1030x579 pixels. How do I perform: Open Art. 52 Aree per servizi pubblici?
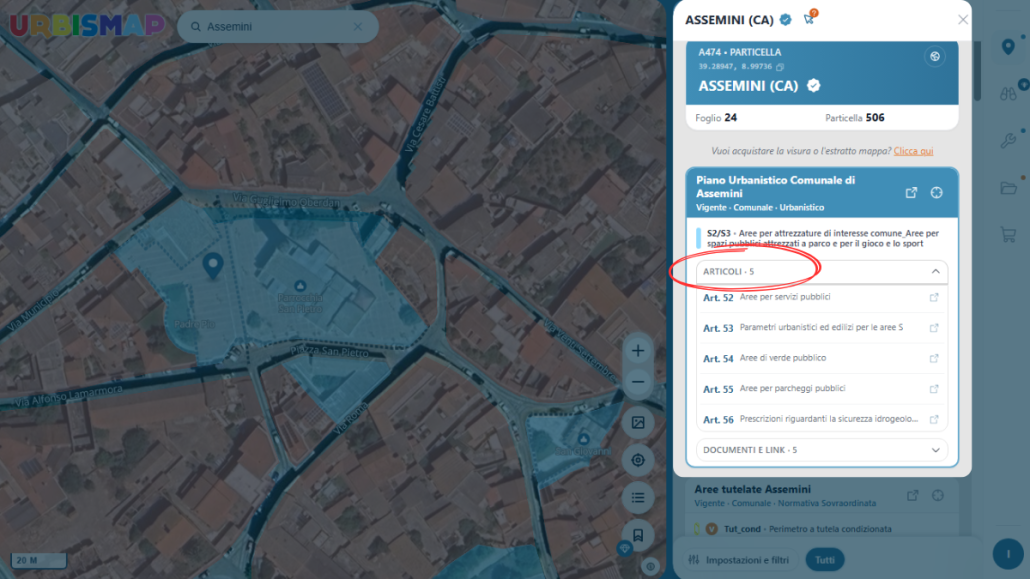click(x=822, y=297)
